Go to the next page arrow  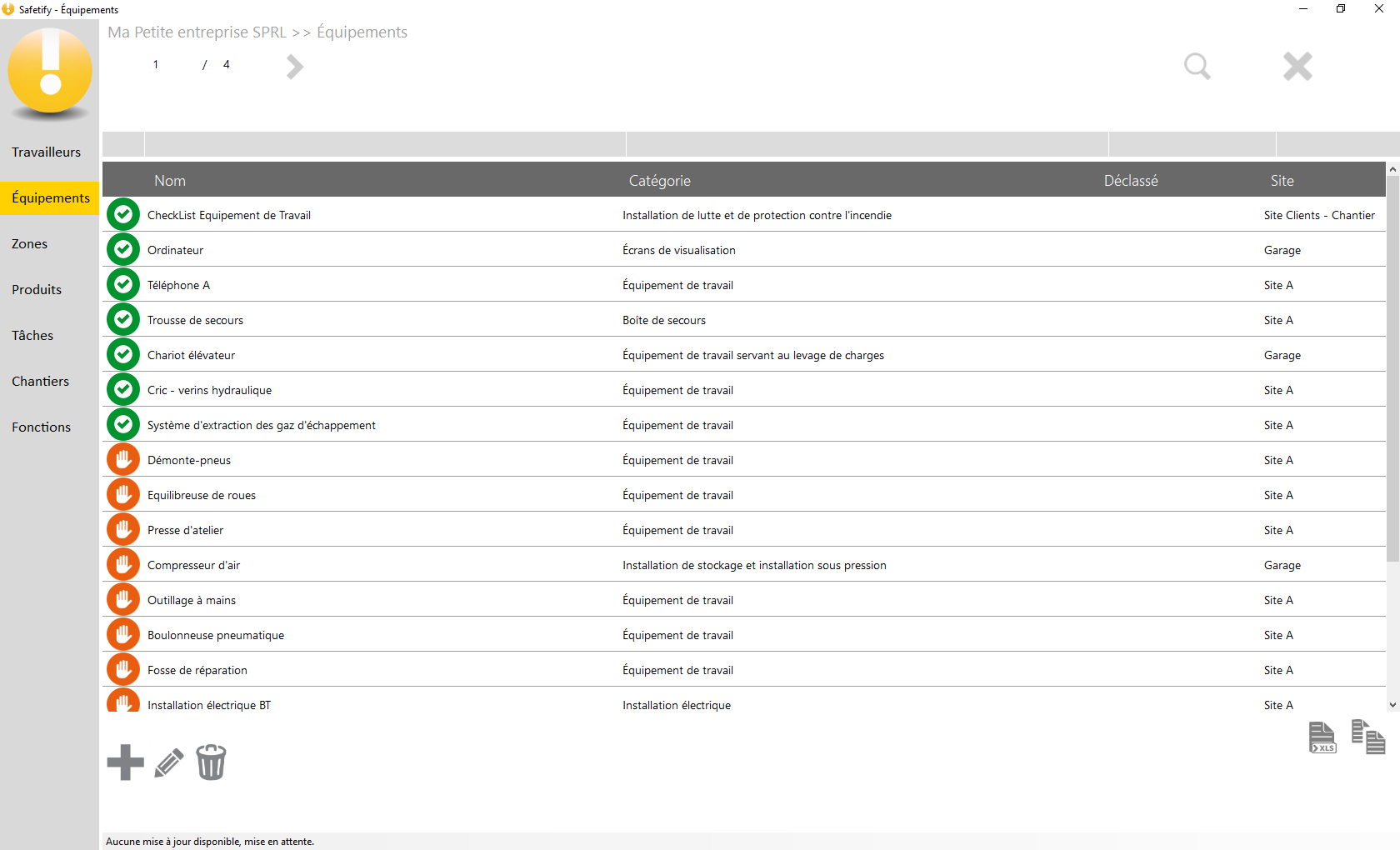click(x=295, y=67)
